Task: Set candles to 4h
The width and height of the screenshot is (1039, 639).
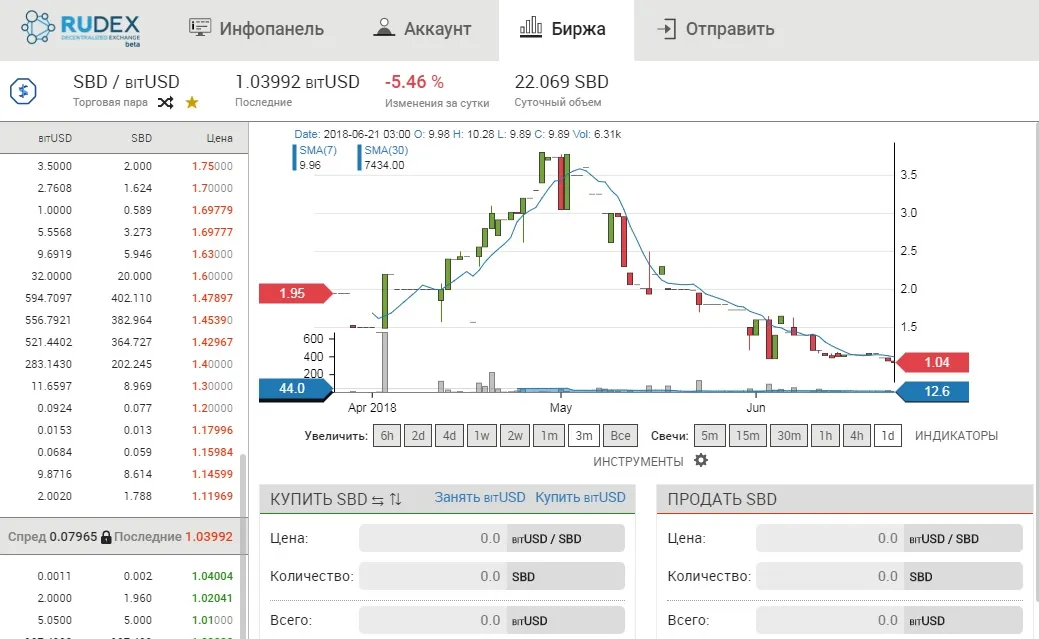Action: [857, 436]
